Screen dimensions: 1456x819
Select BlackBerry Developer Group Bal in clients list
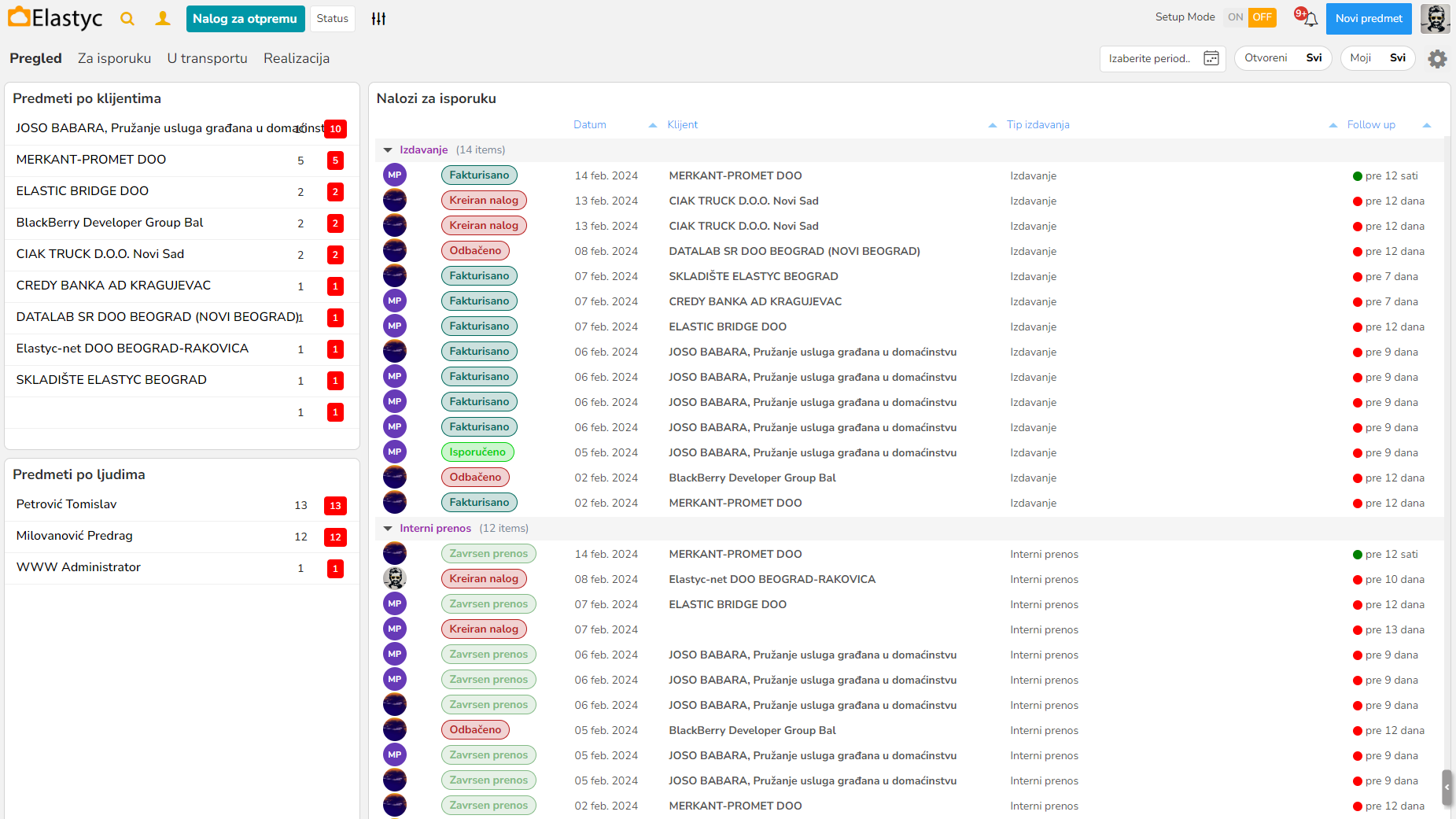tap(182, 223)
